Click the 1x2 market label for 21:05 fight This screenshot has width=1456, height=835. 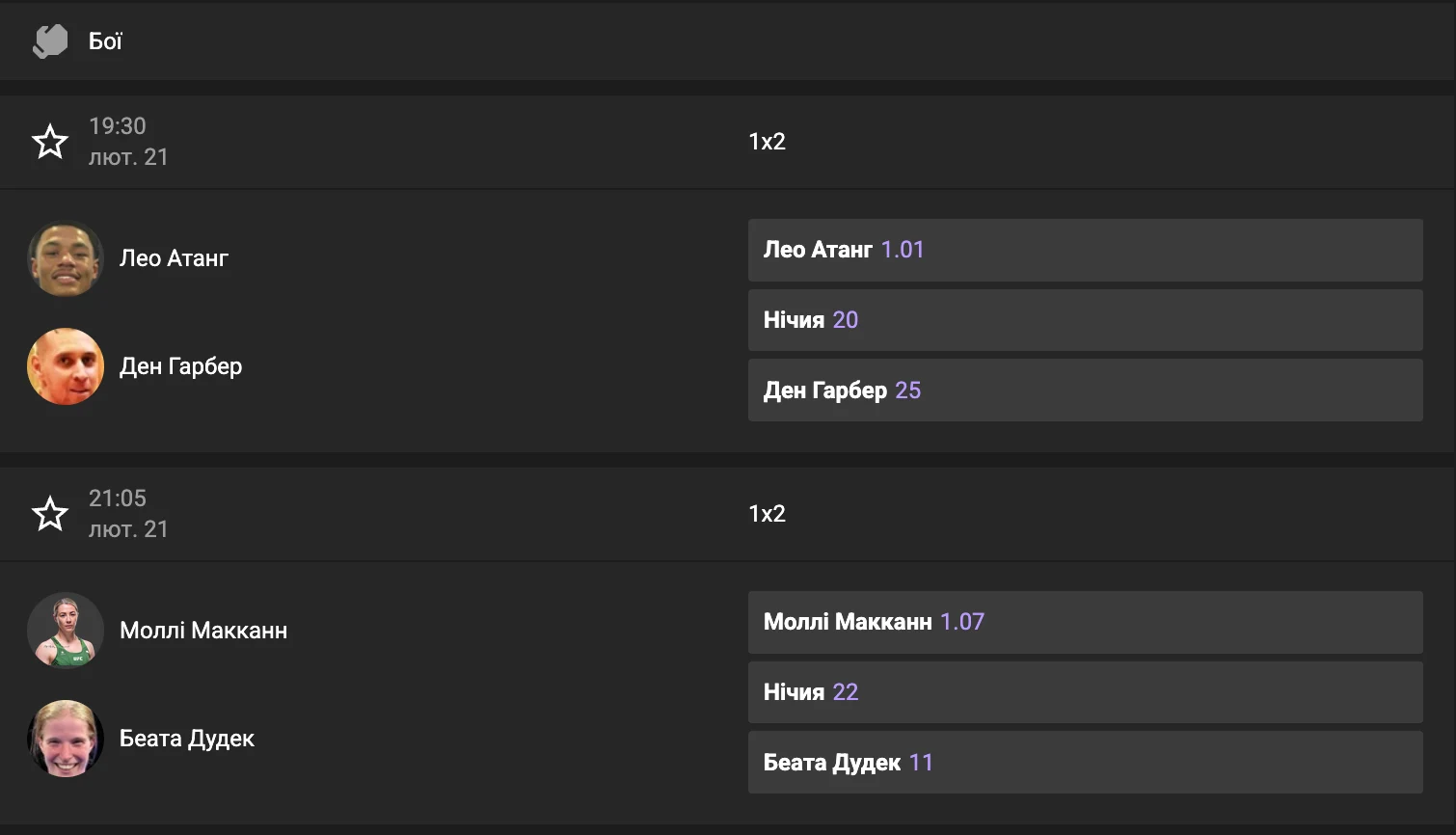pyautogui.click(x=767, y=514)
